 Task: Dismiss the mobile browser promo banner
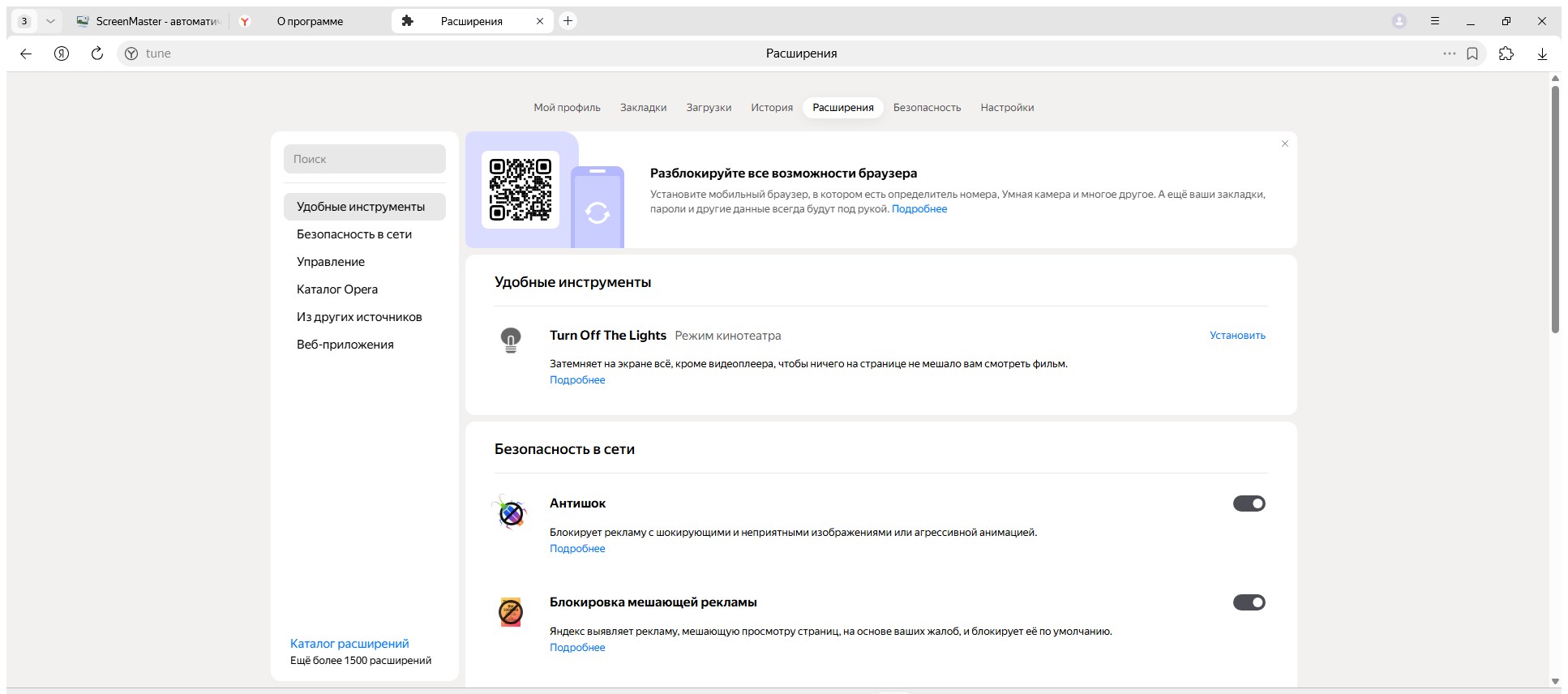1285,144
